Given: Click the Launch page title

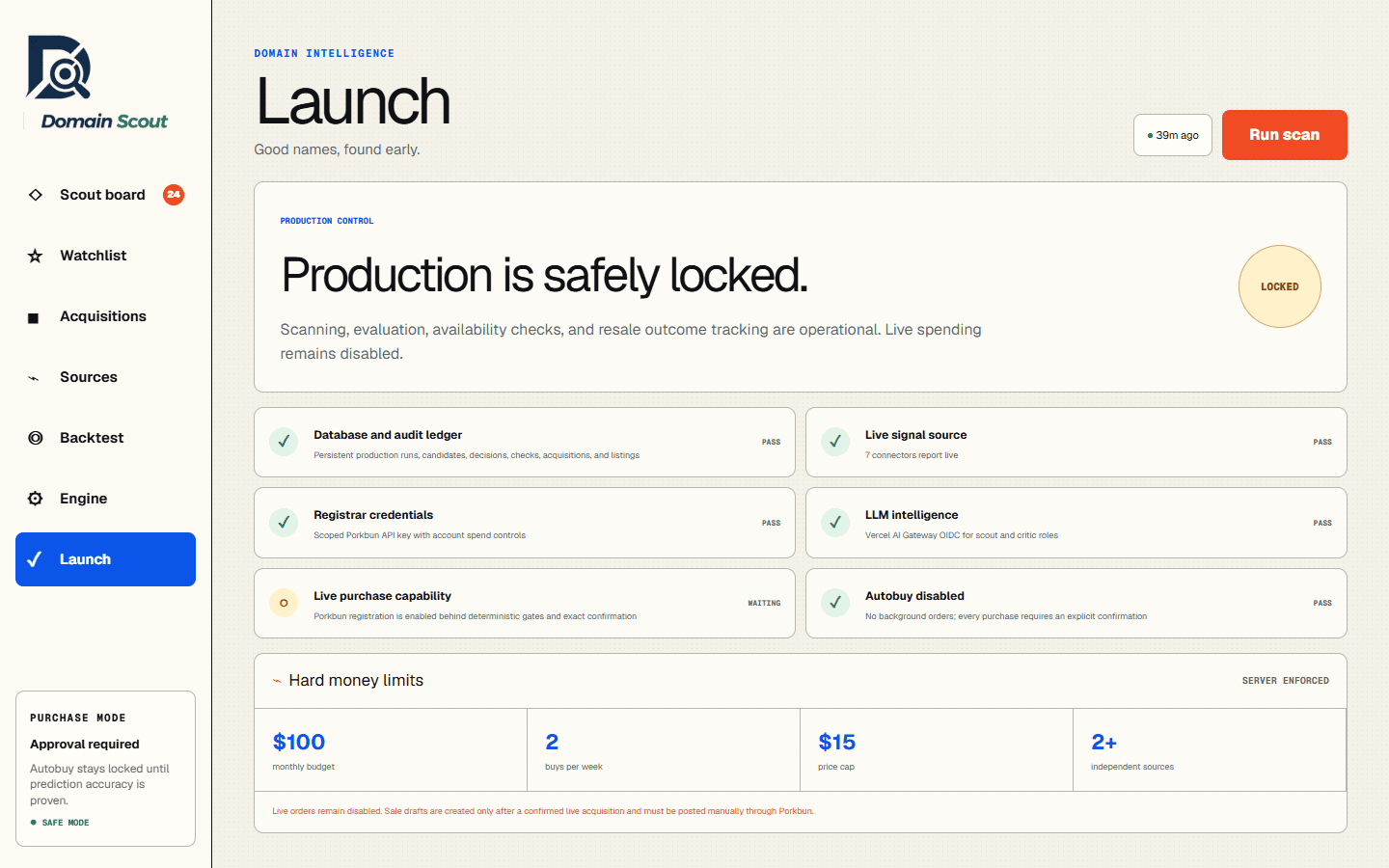Looking at the screenshot, I should point(353,101).
